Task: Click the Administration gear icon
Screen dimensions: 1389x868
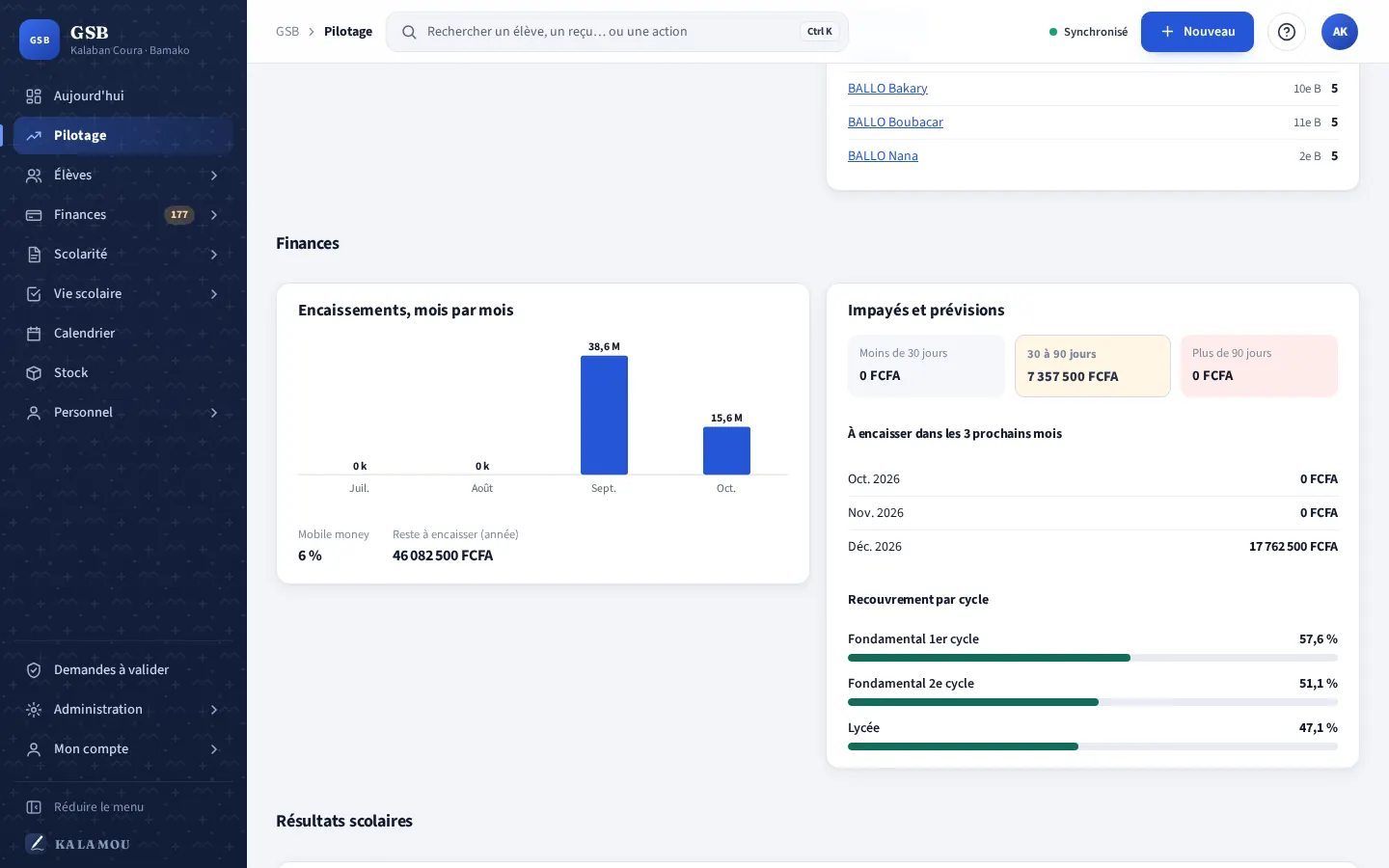Action: point(34,710)
